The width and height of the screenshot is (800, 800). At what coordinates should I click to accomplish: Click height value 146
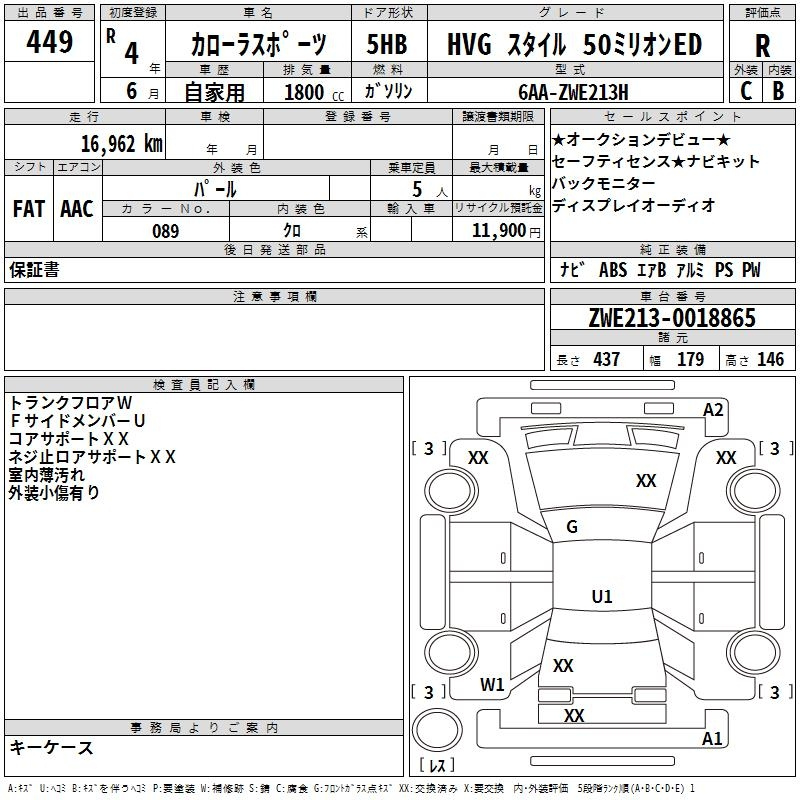pyautogui.click(x=770, y=359)
